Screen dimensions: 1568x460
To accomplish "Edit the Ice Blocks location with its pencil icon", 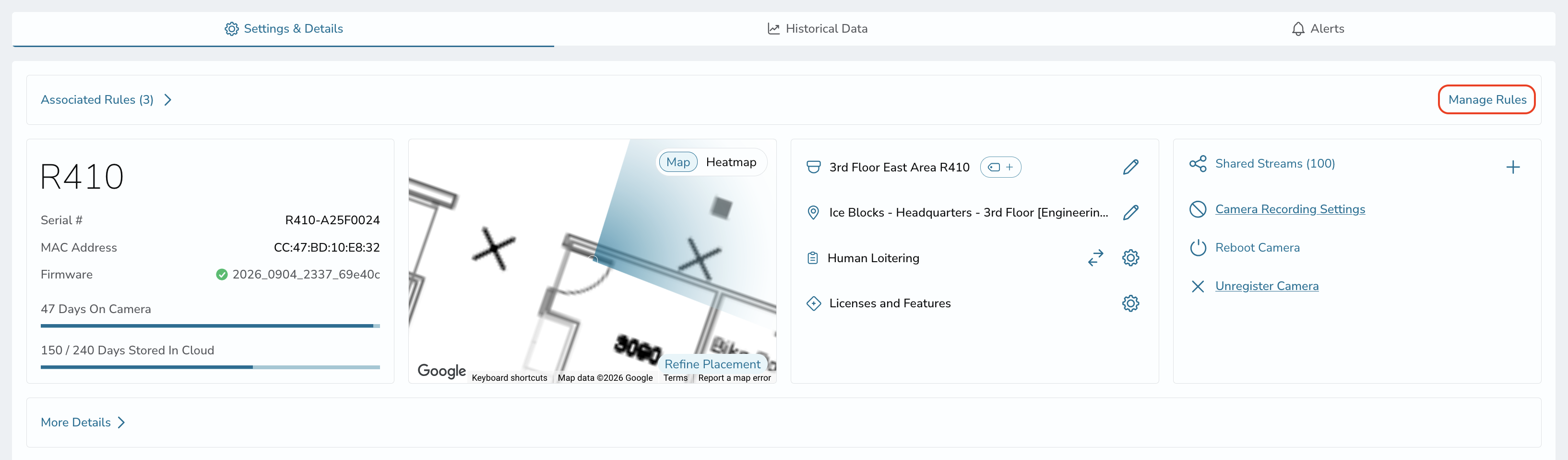I will point(1130,213).
